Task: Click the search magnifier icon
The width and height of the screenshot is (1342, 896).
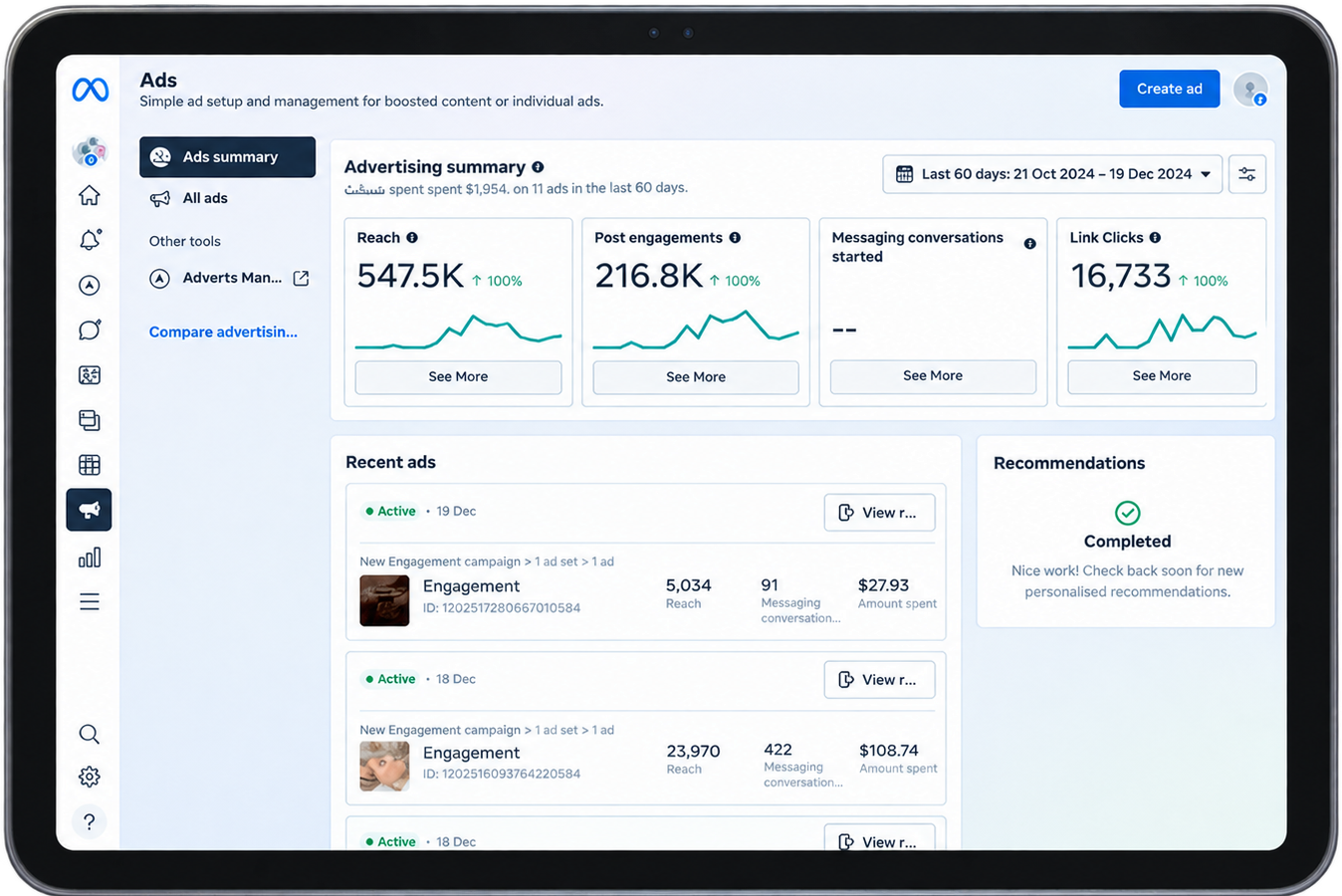Action: click(x=90, y=735)
